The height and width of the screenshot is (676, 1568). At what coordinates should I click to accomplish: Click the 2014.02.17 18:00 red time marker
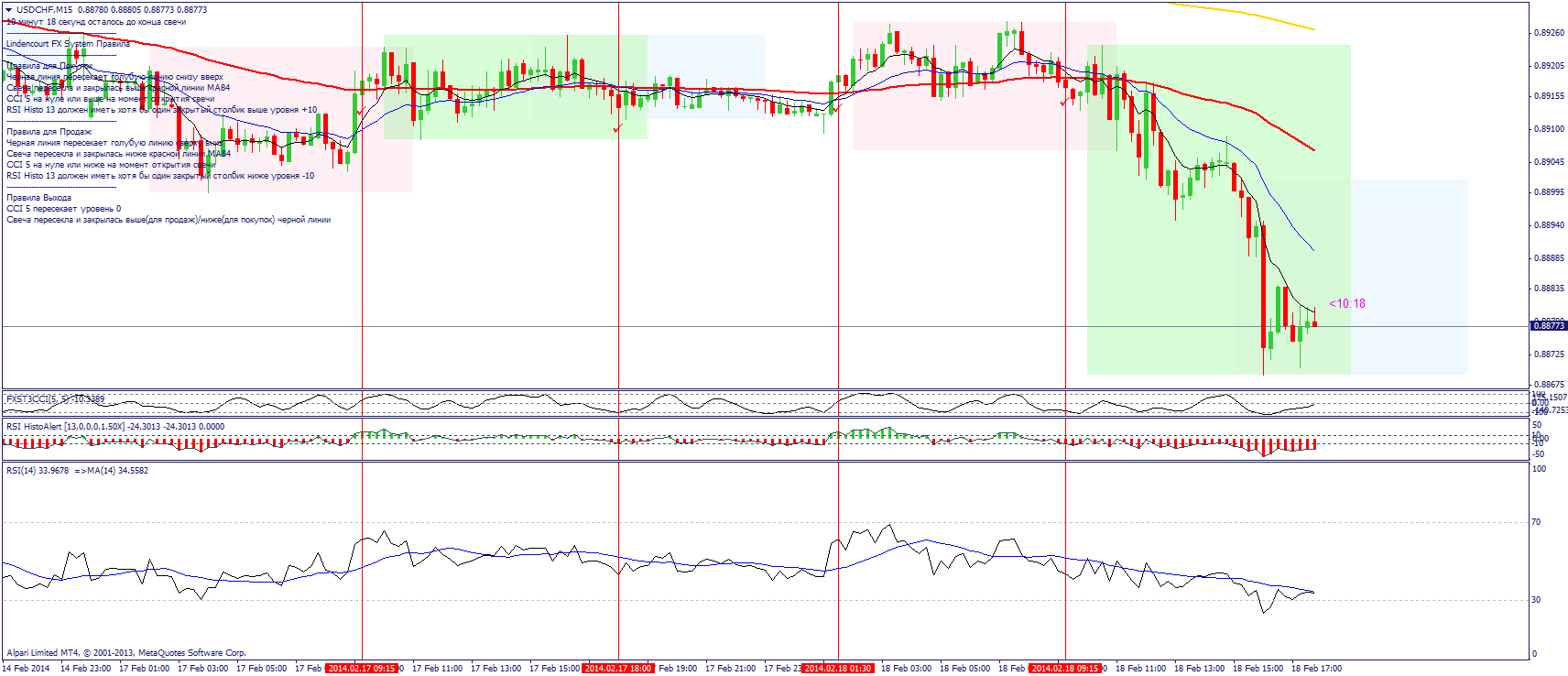click(618, 669)
